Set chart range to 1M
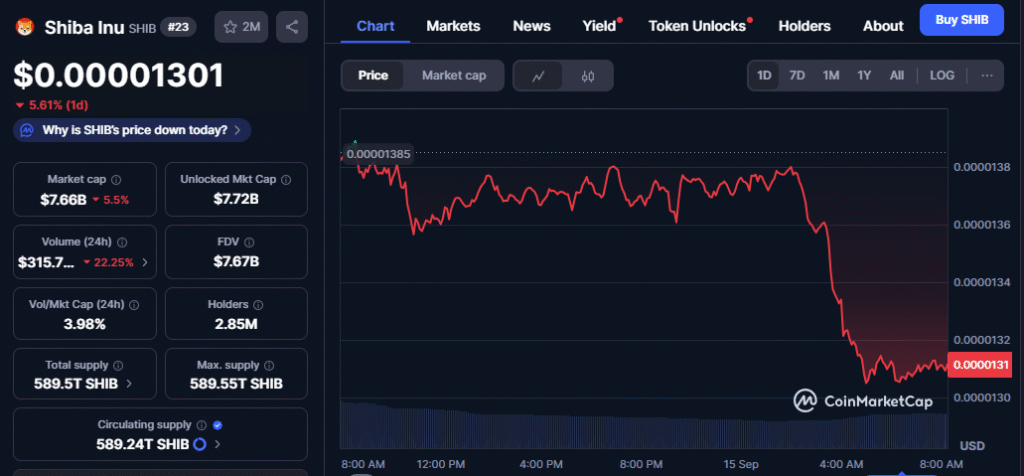 [831, 75]
